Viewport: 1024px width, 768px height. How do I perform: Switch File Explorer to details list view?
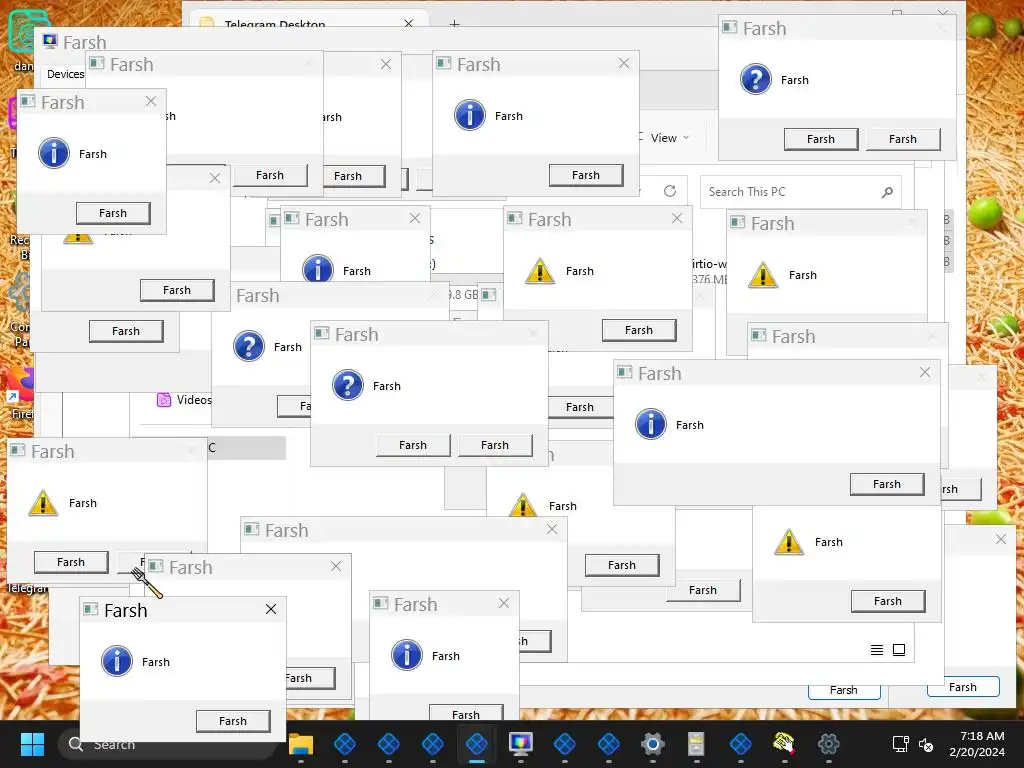[x=877, y=650]
